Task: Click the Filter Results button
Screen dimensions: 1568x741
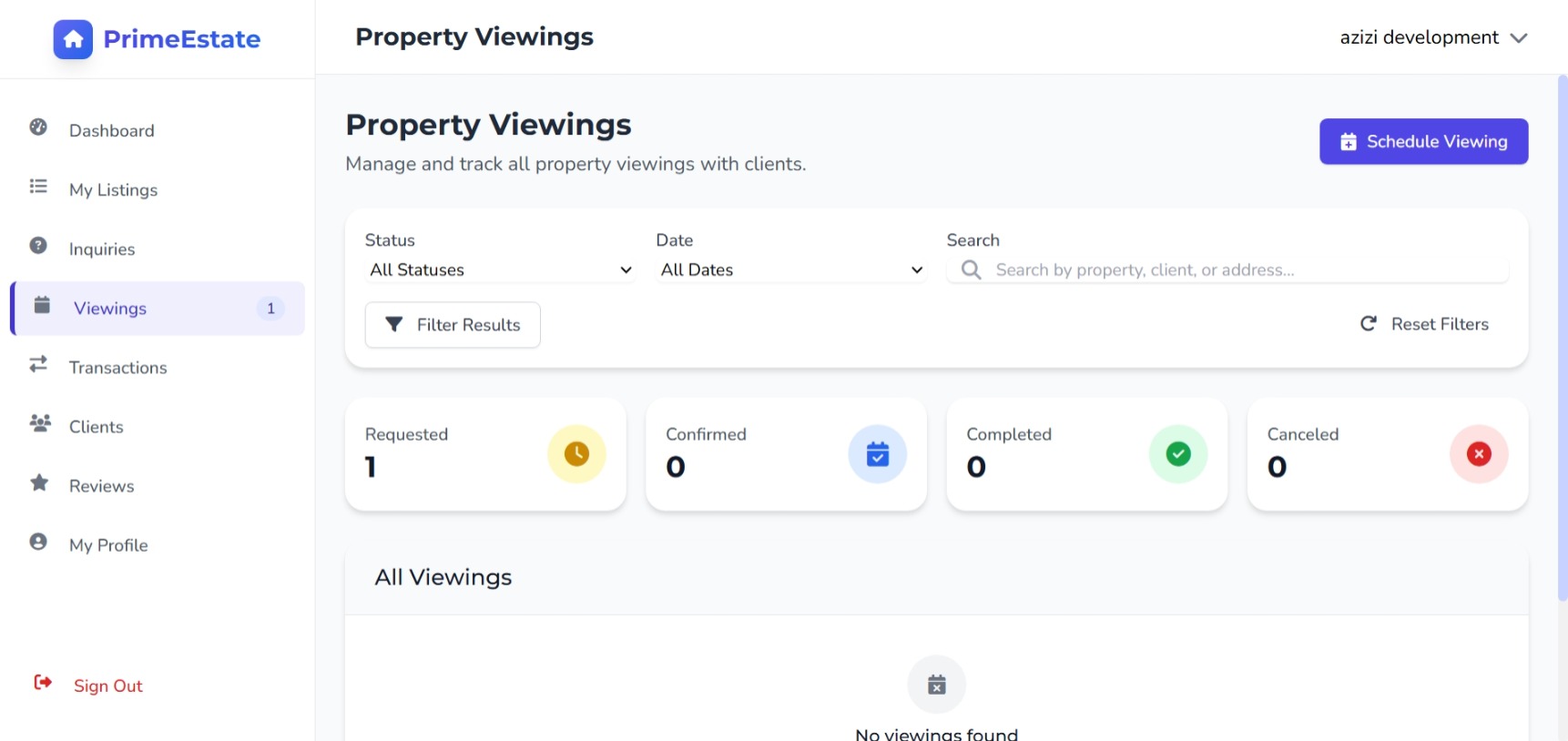Action: pyautogui.click(x=453, y=325)
